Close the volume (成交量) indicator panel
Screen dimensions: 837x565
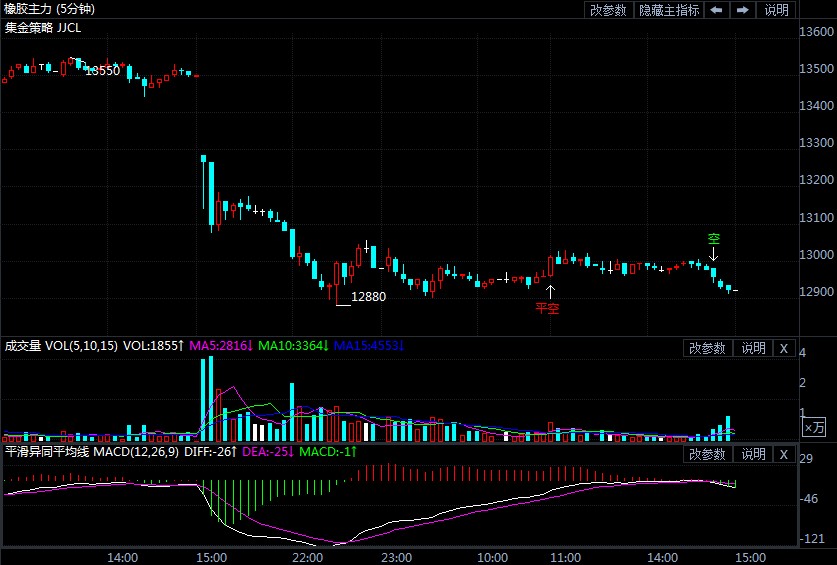(784, 348)
